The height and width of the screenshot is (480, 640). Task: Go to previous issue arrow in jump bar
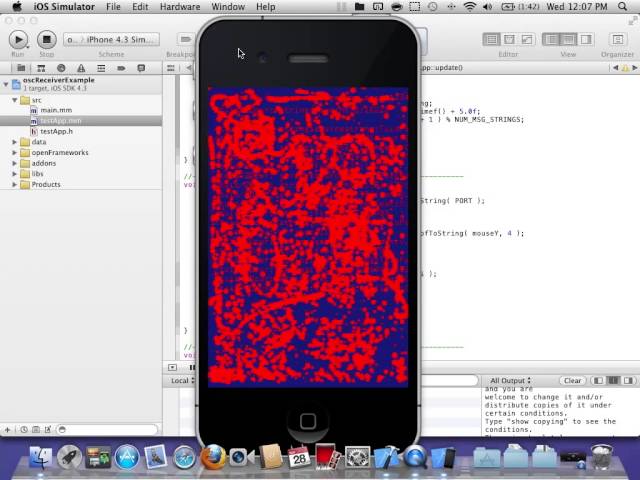click(615, 68)
